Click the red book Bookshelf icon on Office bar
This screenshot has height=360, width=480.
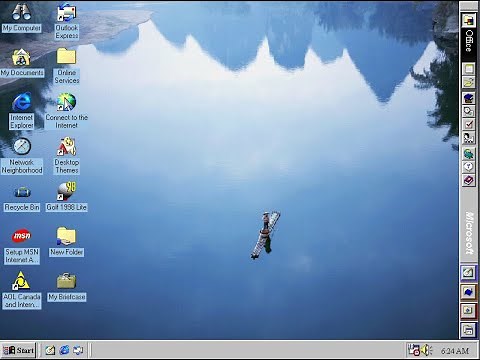469,180
